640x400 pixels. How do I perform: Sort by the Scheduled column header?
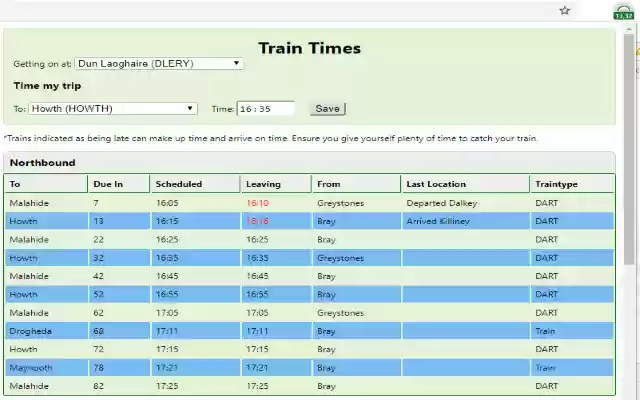point(195,184)
